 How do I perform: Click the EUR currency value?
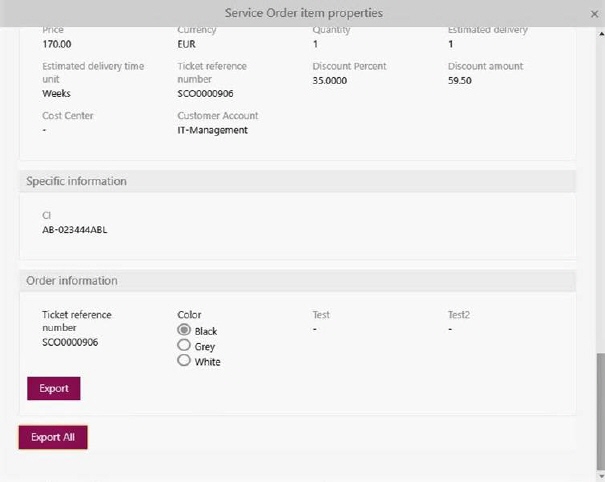click(x=187, y=44)
